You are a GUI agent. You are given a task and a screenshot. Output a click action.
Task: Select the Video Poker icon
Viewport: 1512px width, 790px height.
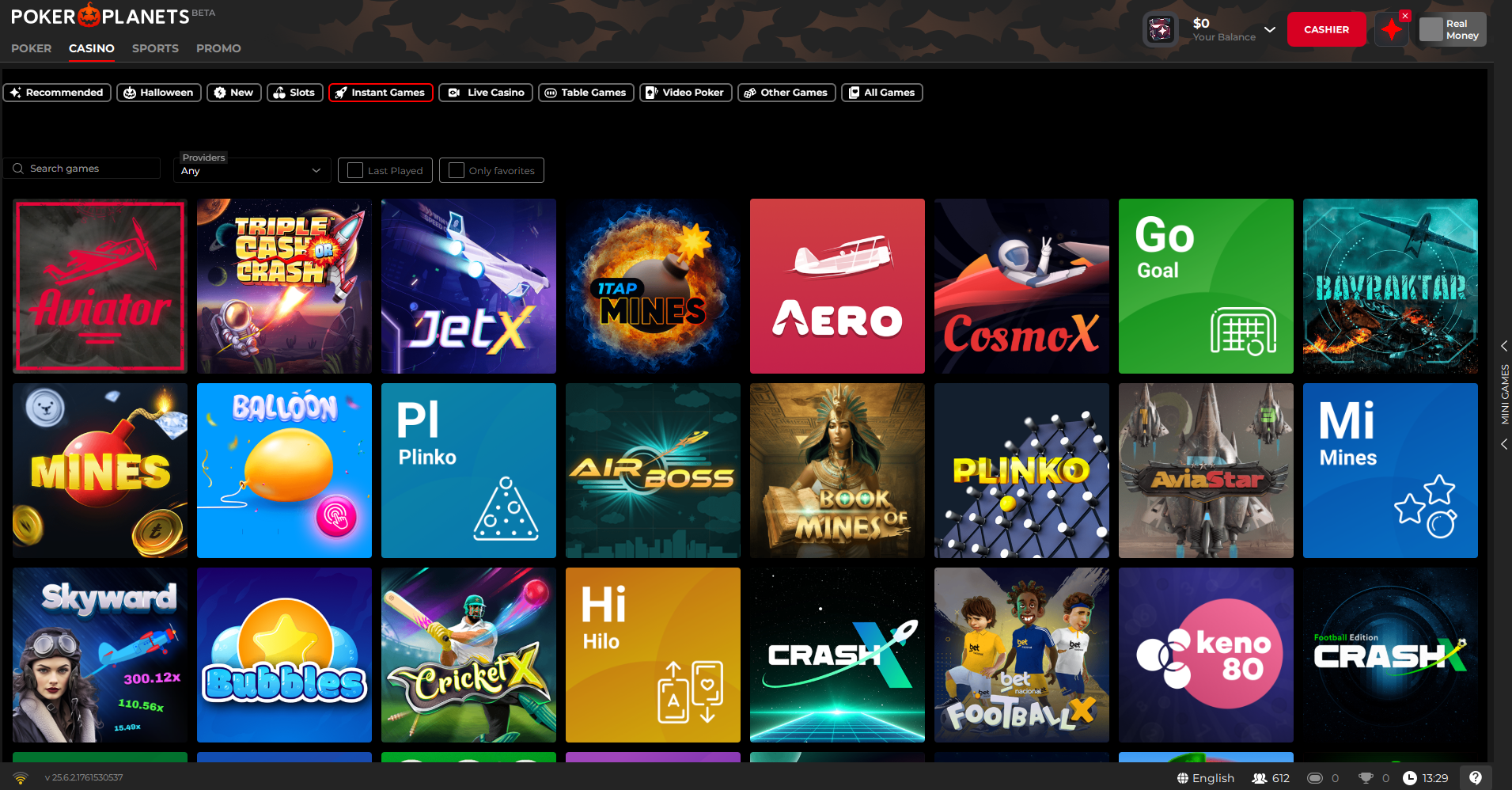pyautogui.click(x=651, y=93)
